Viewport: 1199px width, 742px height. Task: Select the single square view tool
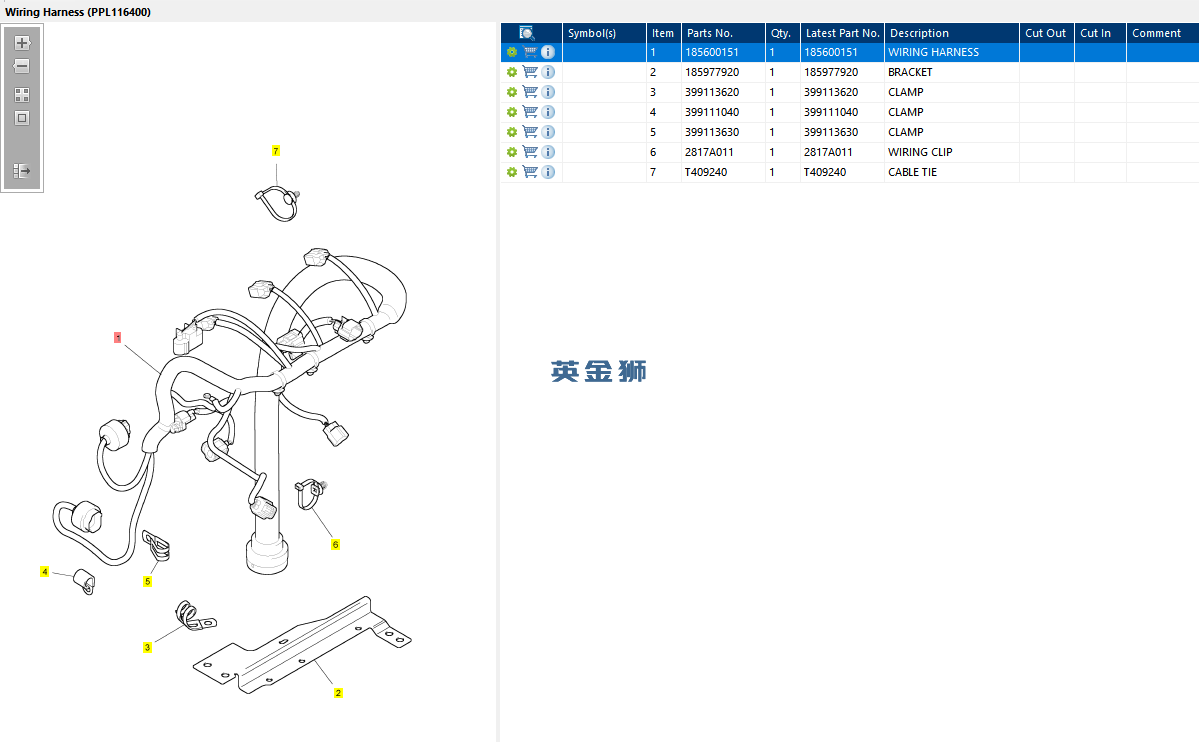[22, 118]
